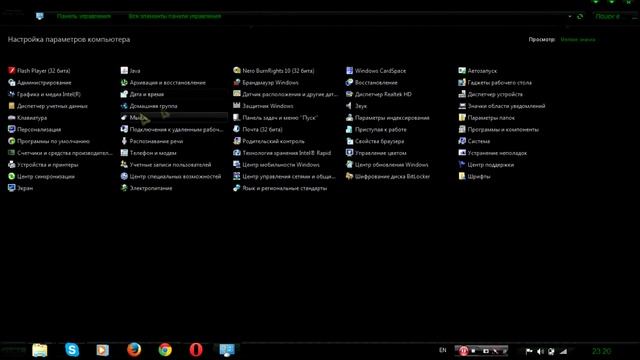This screenshot has width=640, height=360.
Task: Open Гаджеты рабочего стола
Action: click(500, 82)
